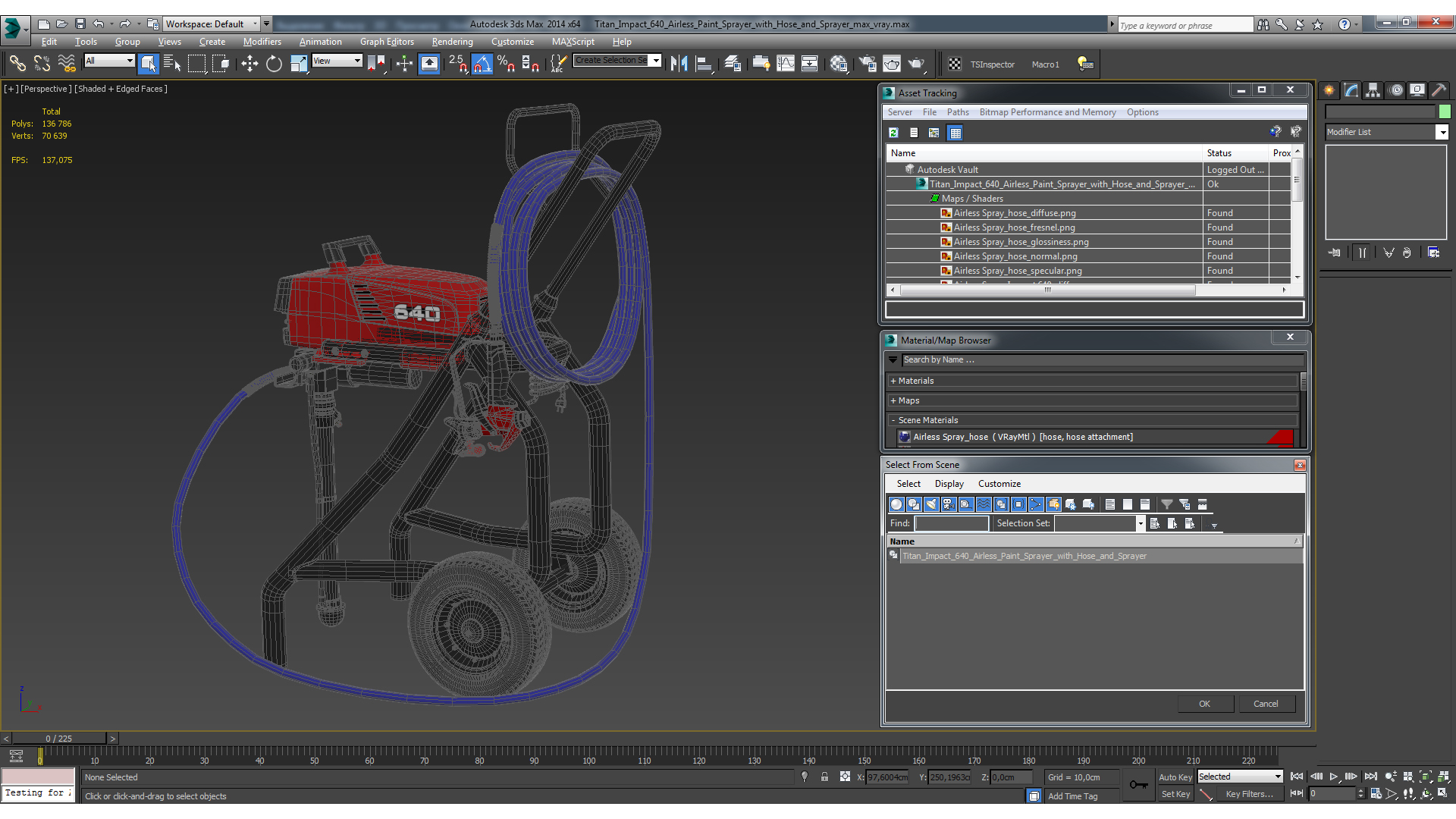Select the Move tool

click(249, 64)
